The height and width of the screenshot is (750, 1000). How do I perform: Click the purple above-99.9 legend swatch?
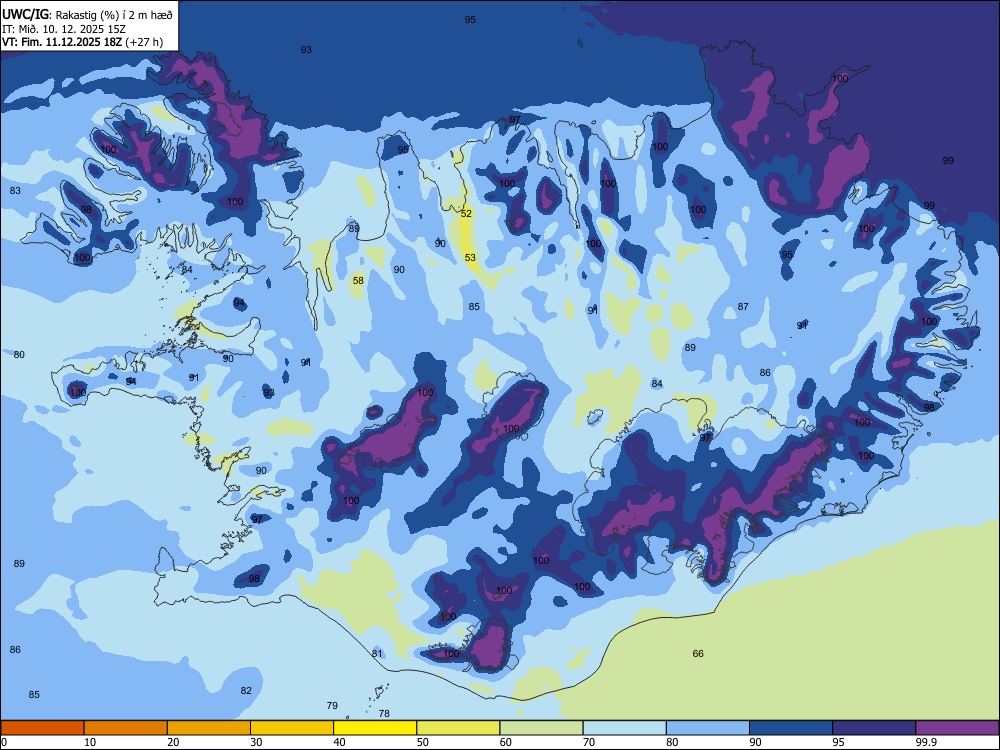[x=957, y=728]
